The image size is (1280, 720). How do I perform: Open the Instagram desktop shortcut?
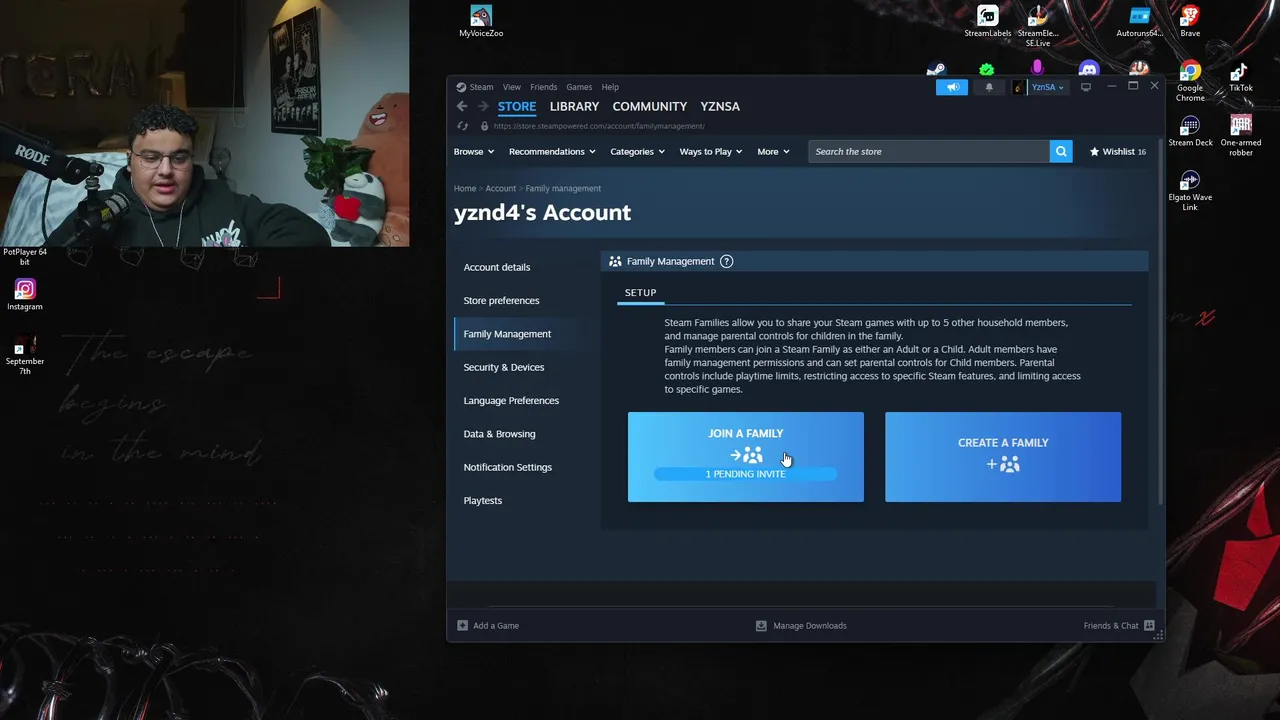click(25, 295)
